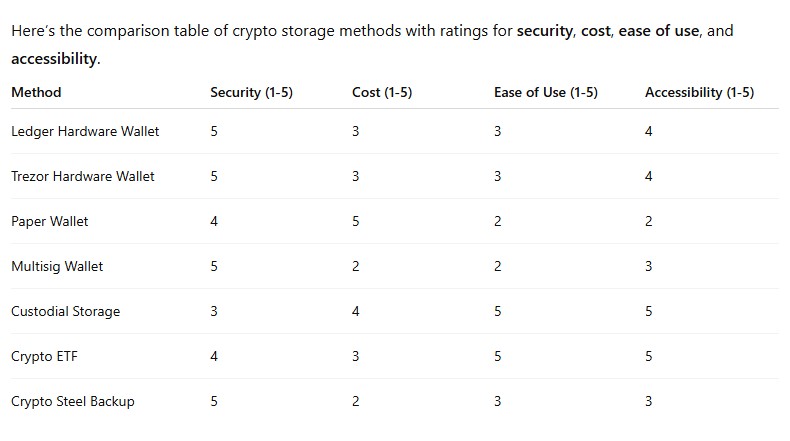
Task: Click the Cost rating for Crypto Steel Backup
Action: (356, 401)
